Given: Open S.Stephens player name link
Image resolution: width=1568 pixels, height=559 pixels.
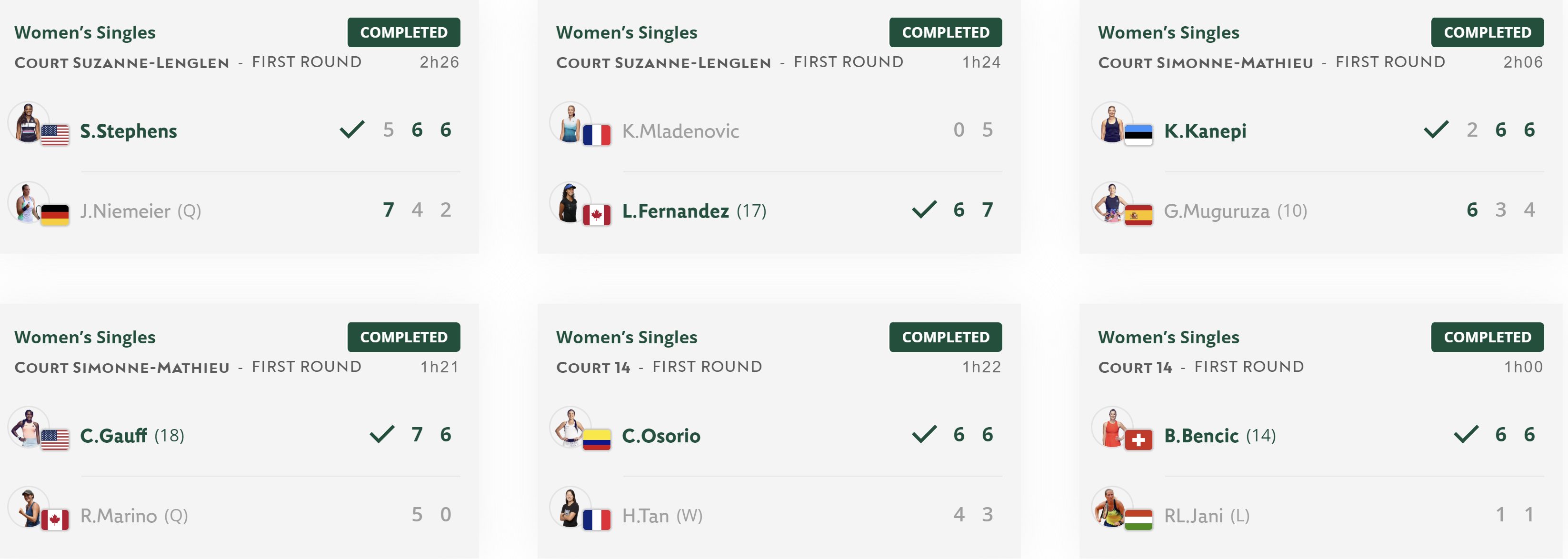Looking at the screenshot, I should [129, 131].
